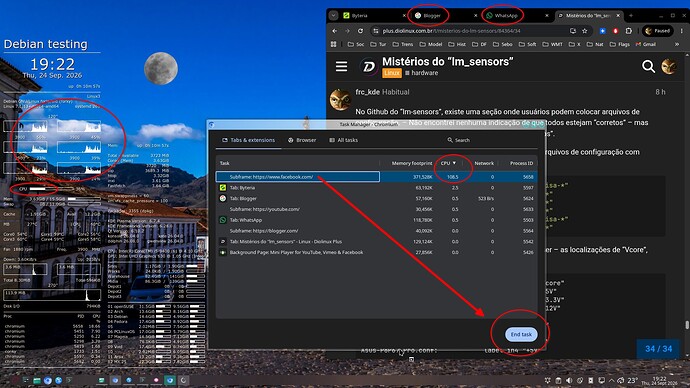Click the frc_kde post avatar

(341, 99)
